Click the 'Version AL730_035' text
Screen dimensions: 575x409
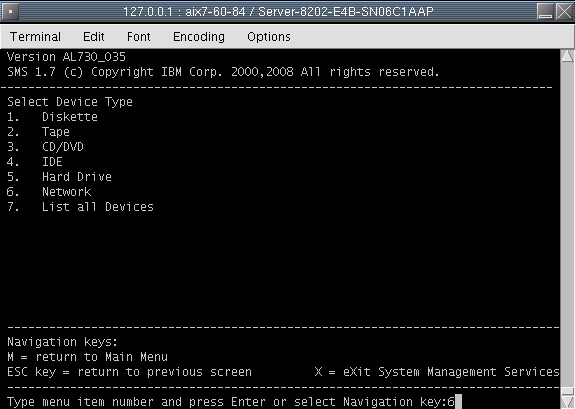(66, 57)
